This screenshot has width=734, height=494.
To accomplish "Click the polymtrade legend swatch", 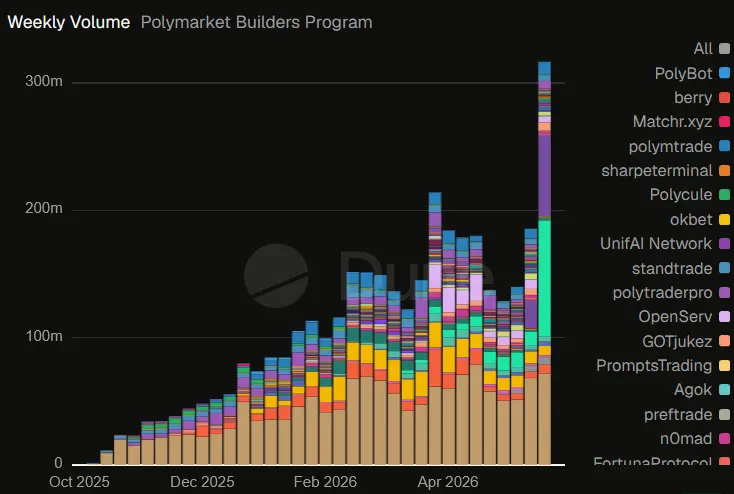I will pos(724,146).
